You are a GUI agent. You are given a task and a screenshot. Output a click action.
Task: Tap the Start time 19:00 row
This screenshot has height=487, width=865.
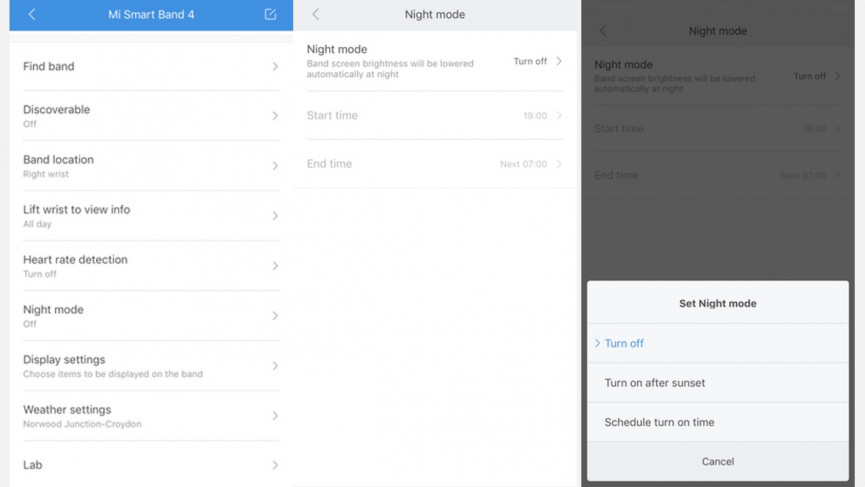(x=434, y=116)
